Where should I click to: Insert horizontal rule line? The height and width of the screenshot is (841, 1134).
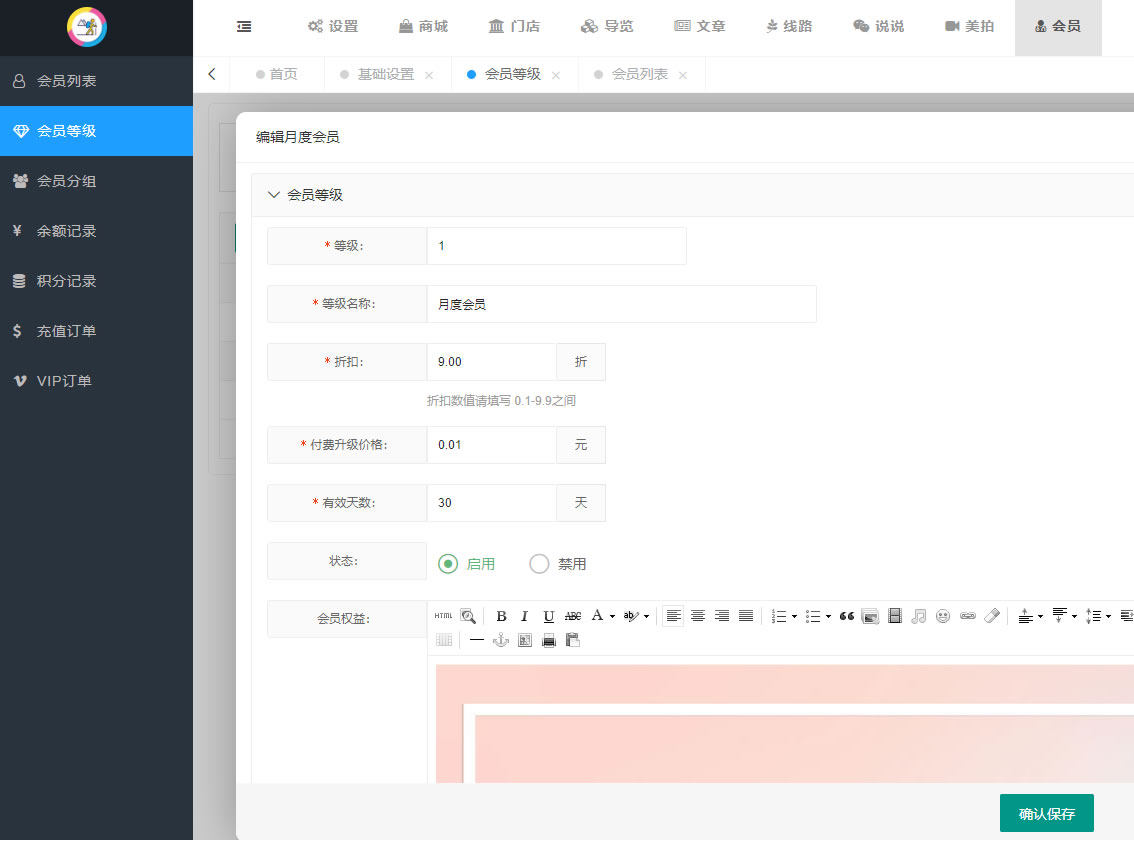pyautogui.click(x=477, y=640)
